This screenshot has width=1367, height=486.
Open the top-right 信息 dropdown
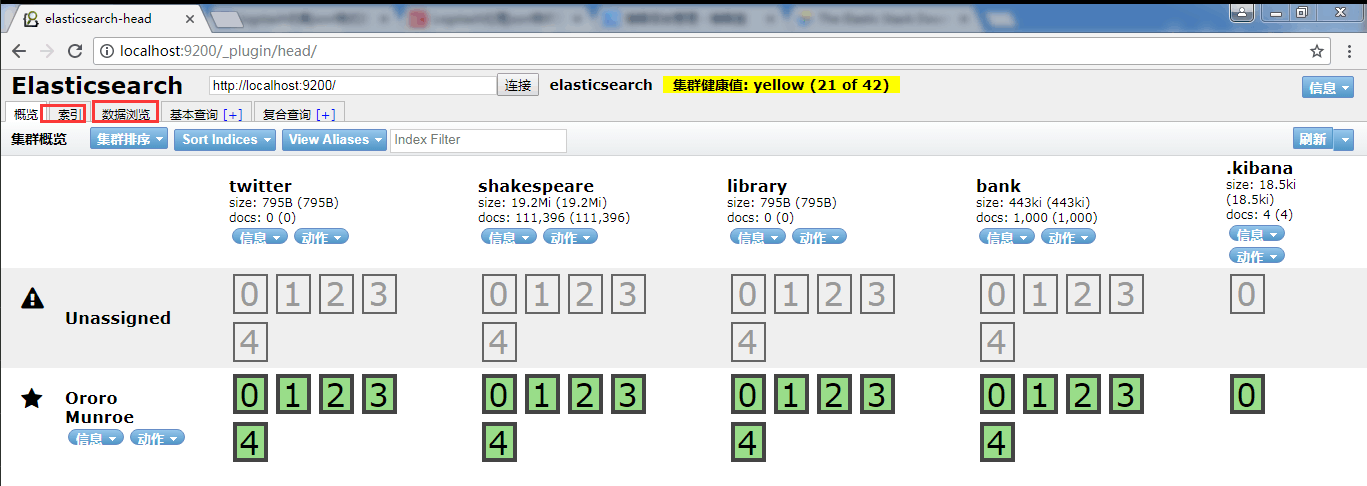1328,87
